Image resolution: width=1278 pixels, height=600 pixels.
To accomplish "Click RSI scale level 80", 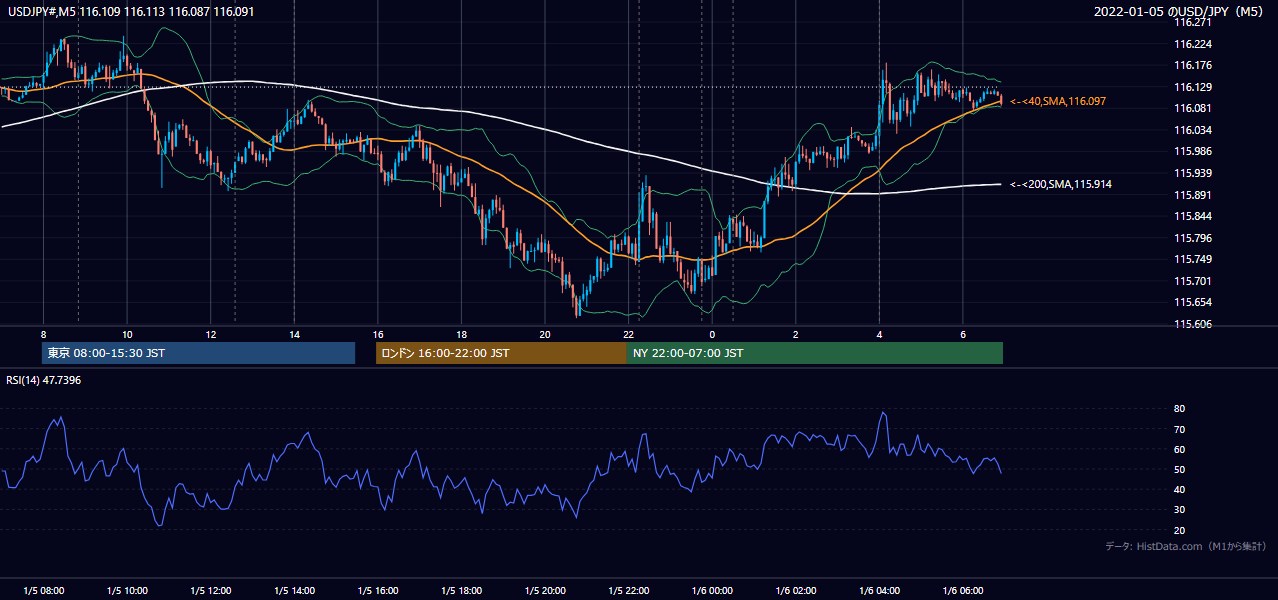I will point(1180,409).
